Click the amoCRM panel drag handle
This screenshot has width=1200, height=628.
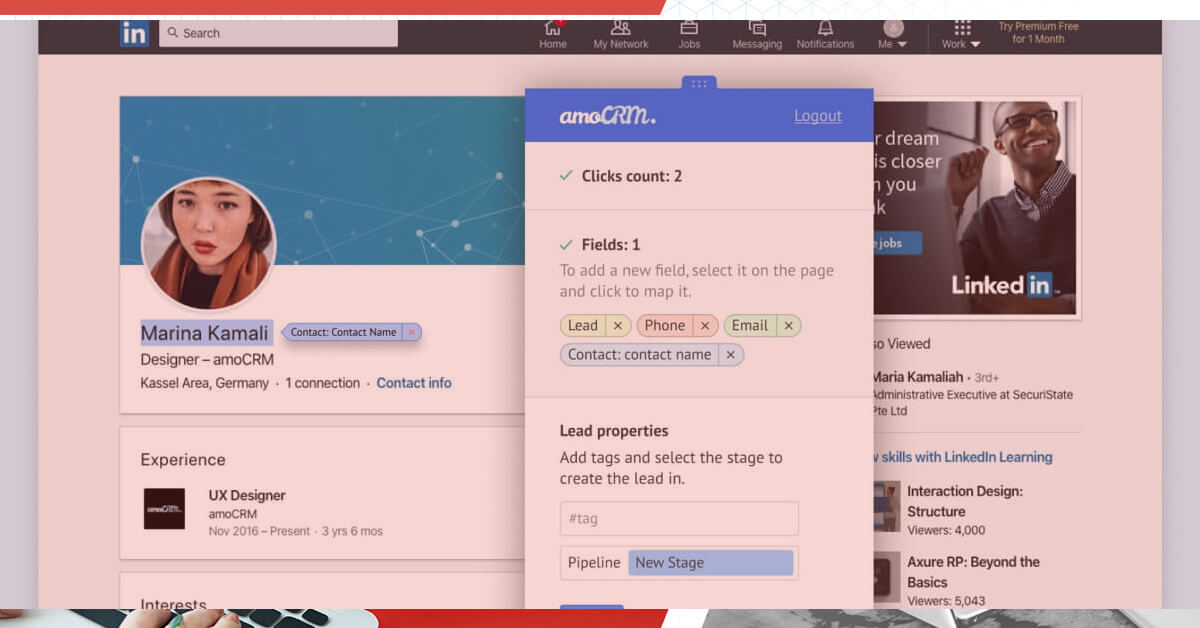coord(699,83)
